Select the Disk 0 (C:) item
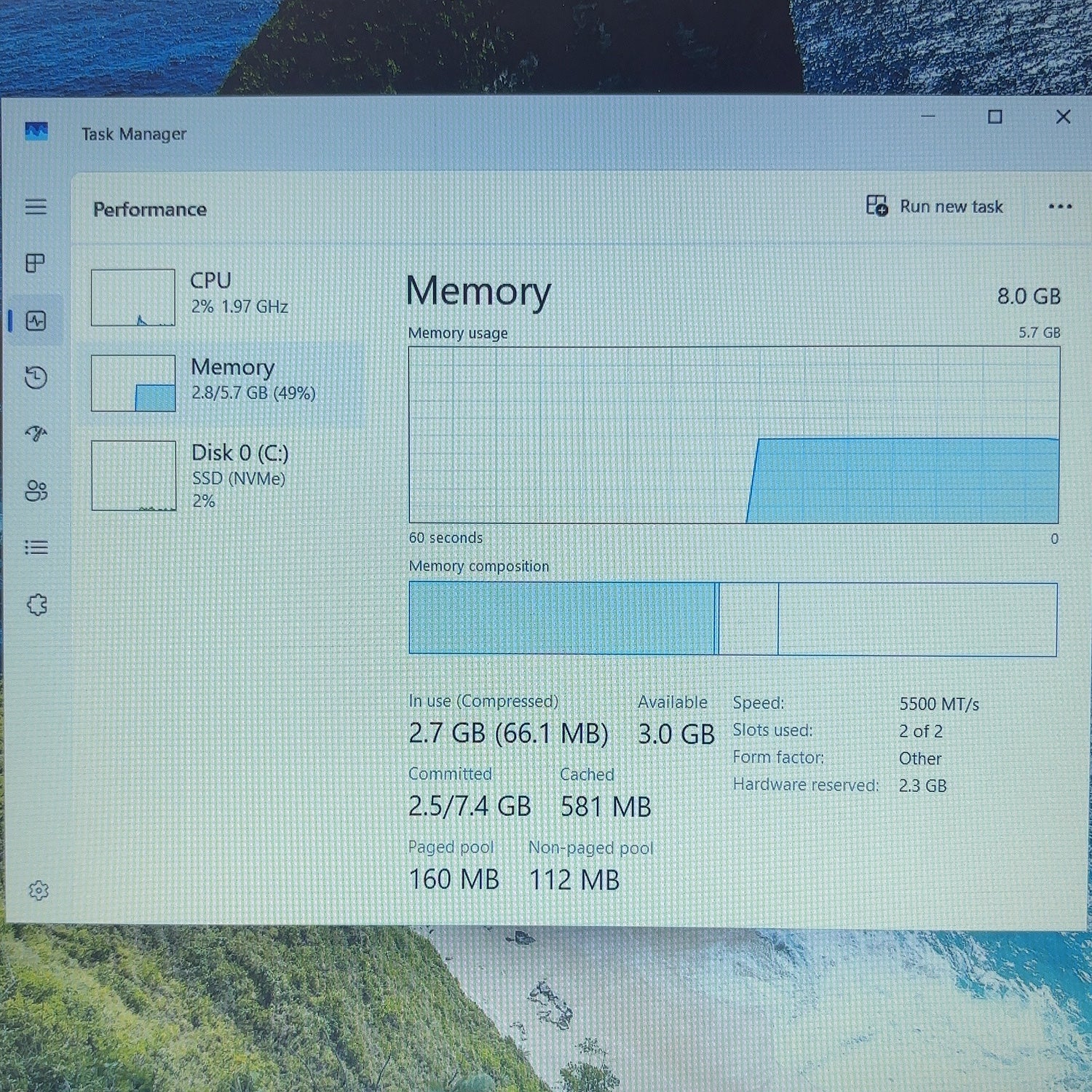The image size is (1092, 1092). 226,476
